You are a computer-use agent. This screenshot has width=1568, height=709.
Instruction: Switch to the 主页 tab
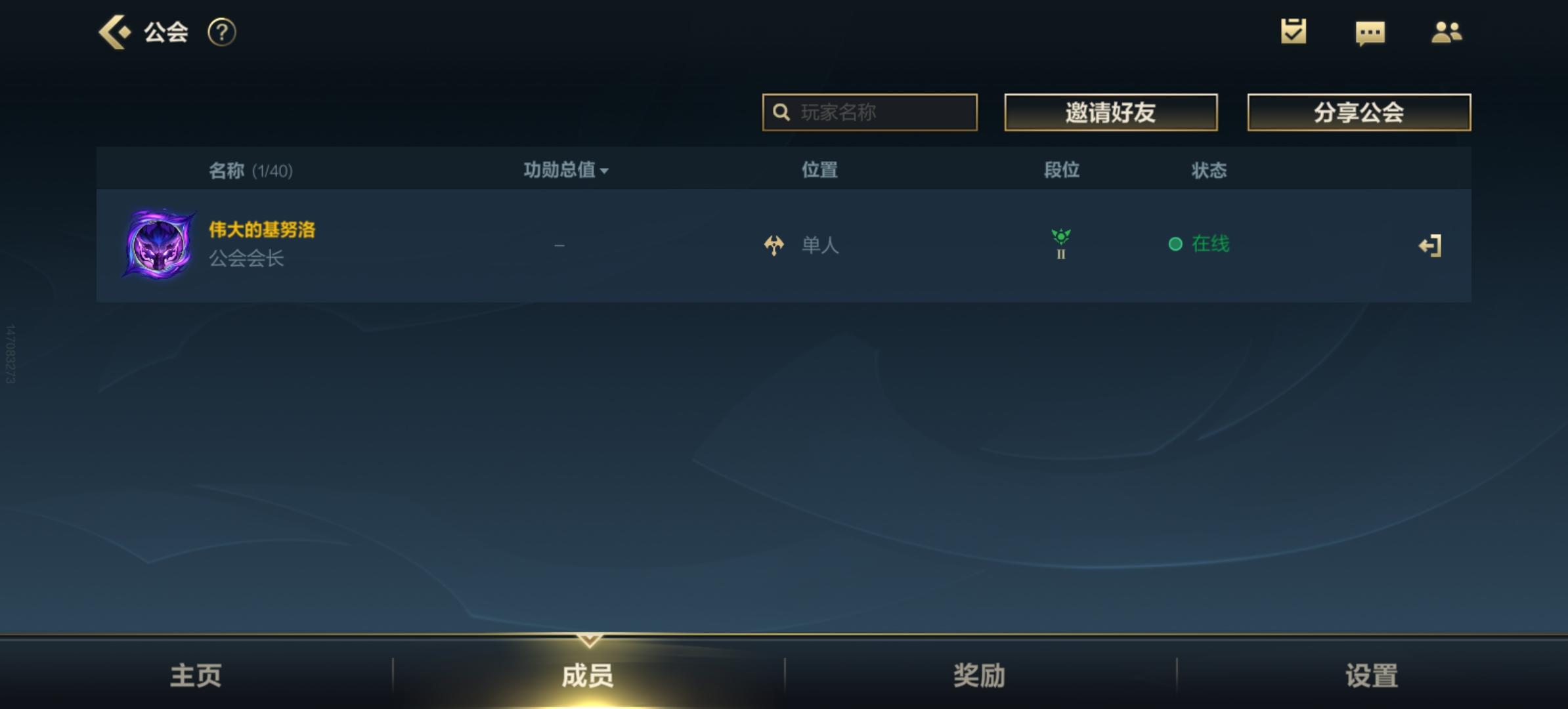pyautogui.click(x=196, y=675)
